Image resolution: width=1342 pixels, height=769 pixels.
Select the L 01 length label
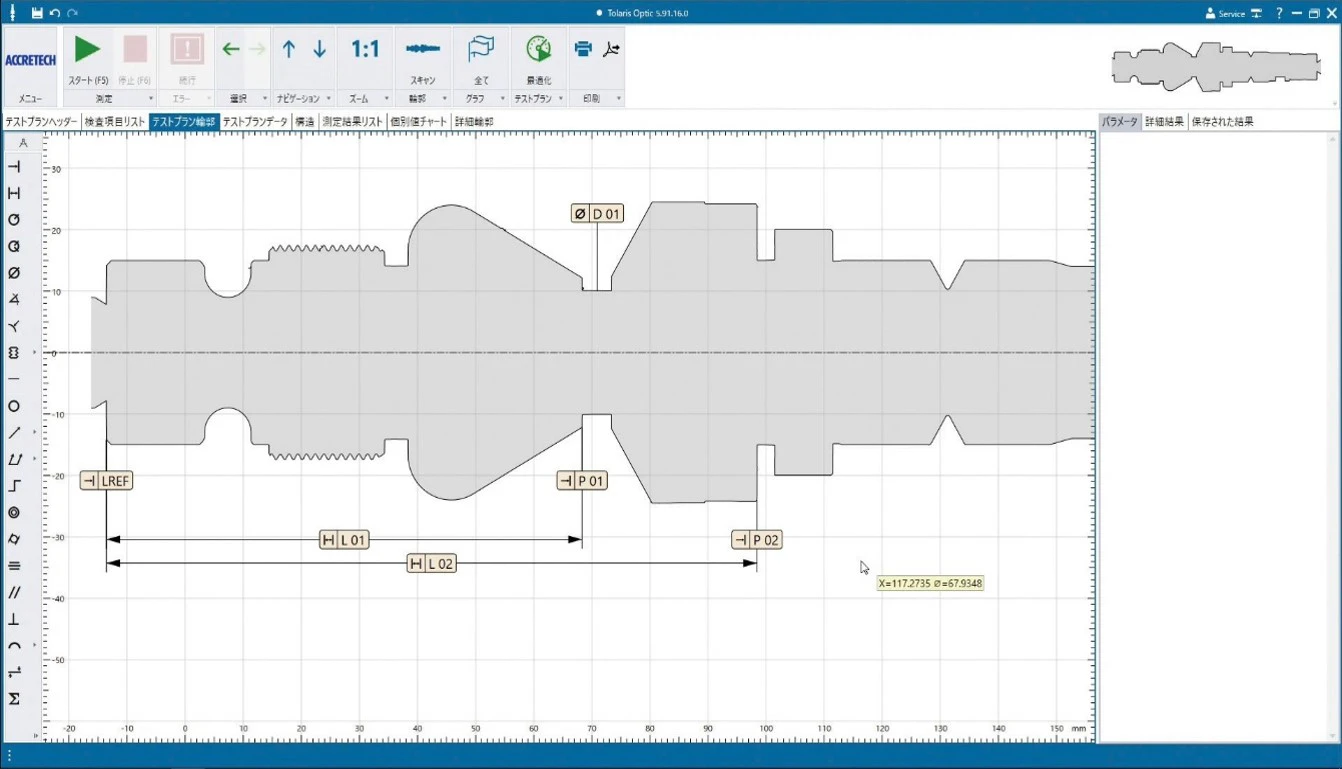pyautogui.click(x=344, y=540)
